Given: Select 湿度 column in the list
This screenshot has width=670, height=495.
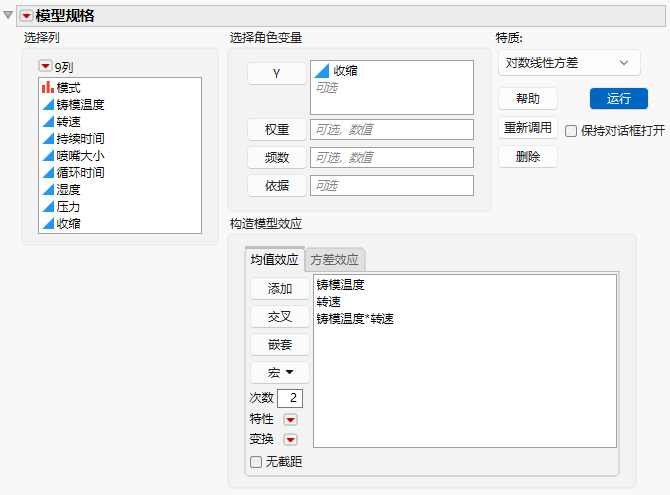Looking at the screenshot, I should pyautogui.click(x=68, y=189).
